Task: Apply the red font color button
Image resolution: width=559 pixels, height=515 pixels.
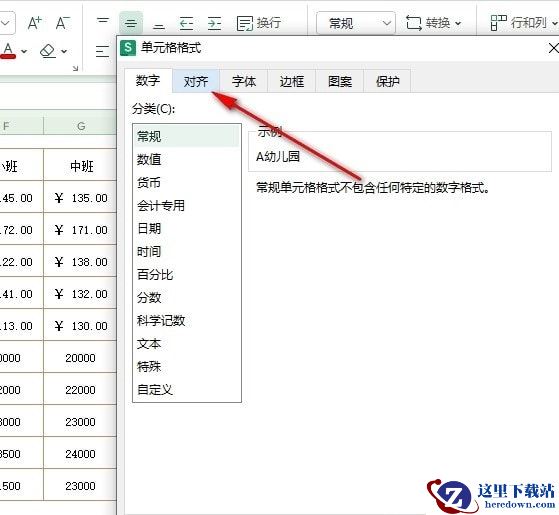Action: pos(8,51)
